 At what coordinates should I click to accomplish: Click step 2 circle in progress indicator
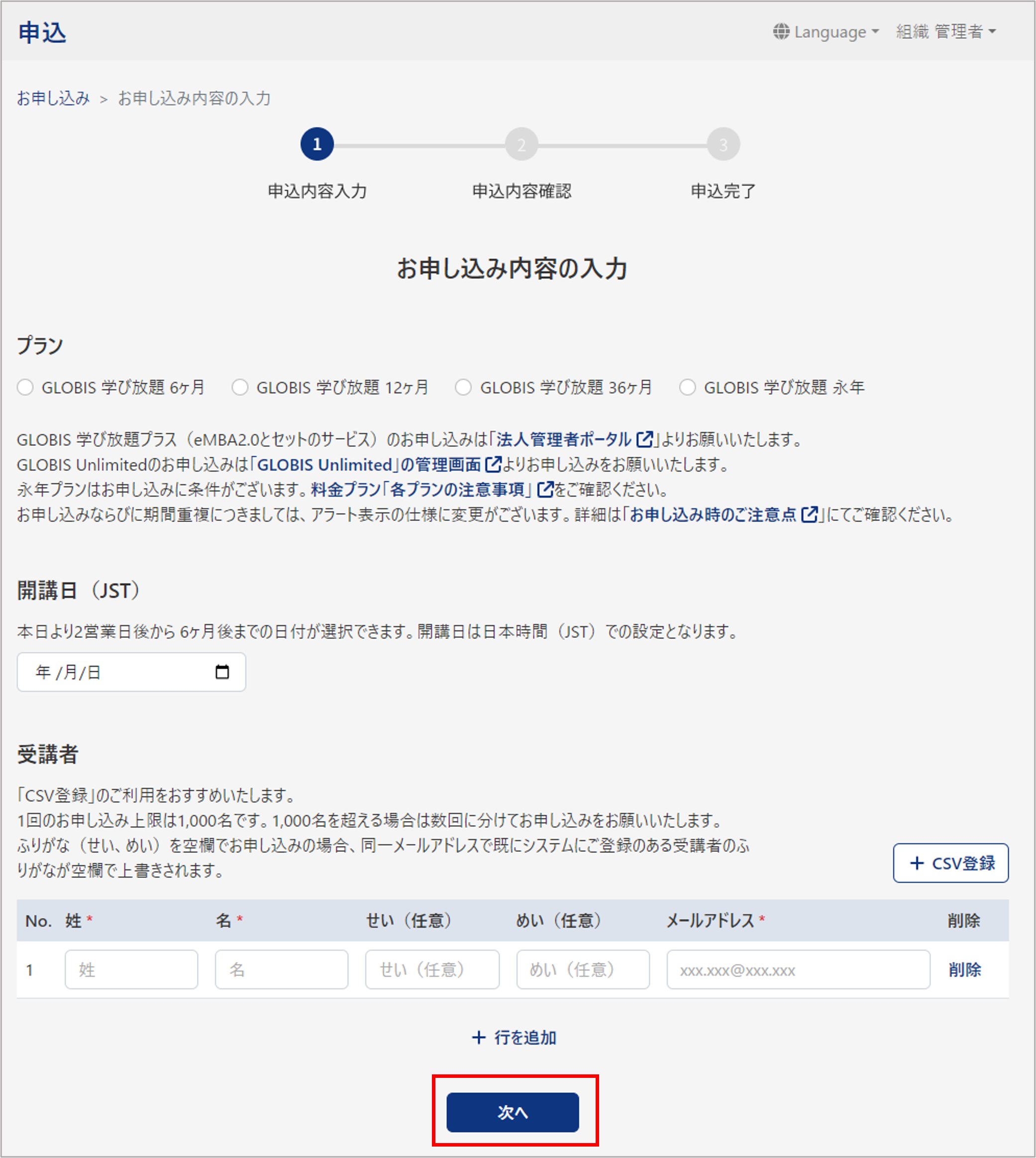(x=521, y=144)
